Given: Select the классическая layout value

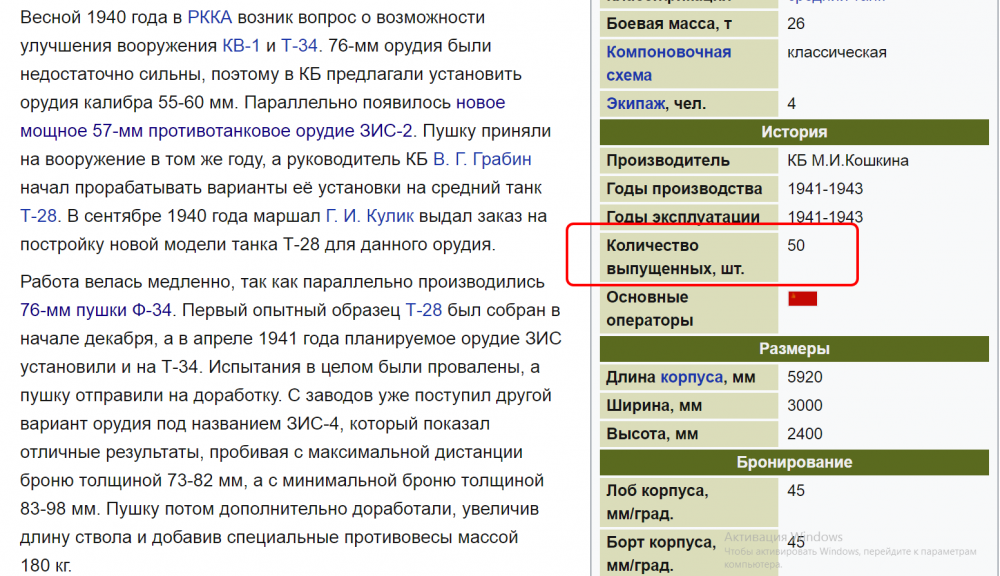Looking at the screenshot, I should [x=837, y=52].
